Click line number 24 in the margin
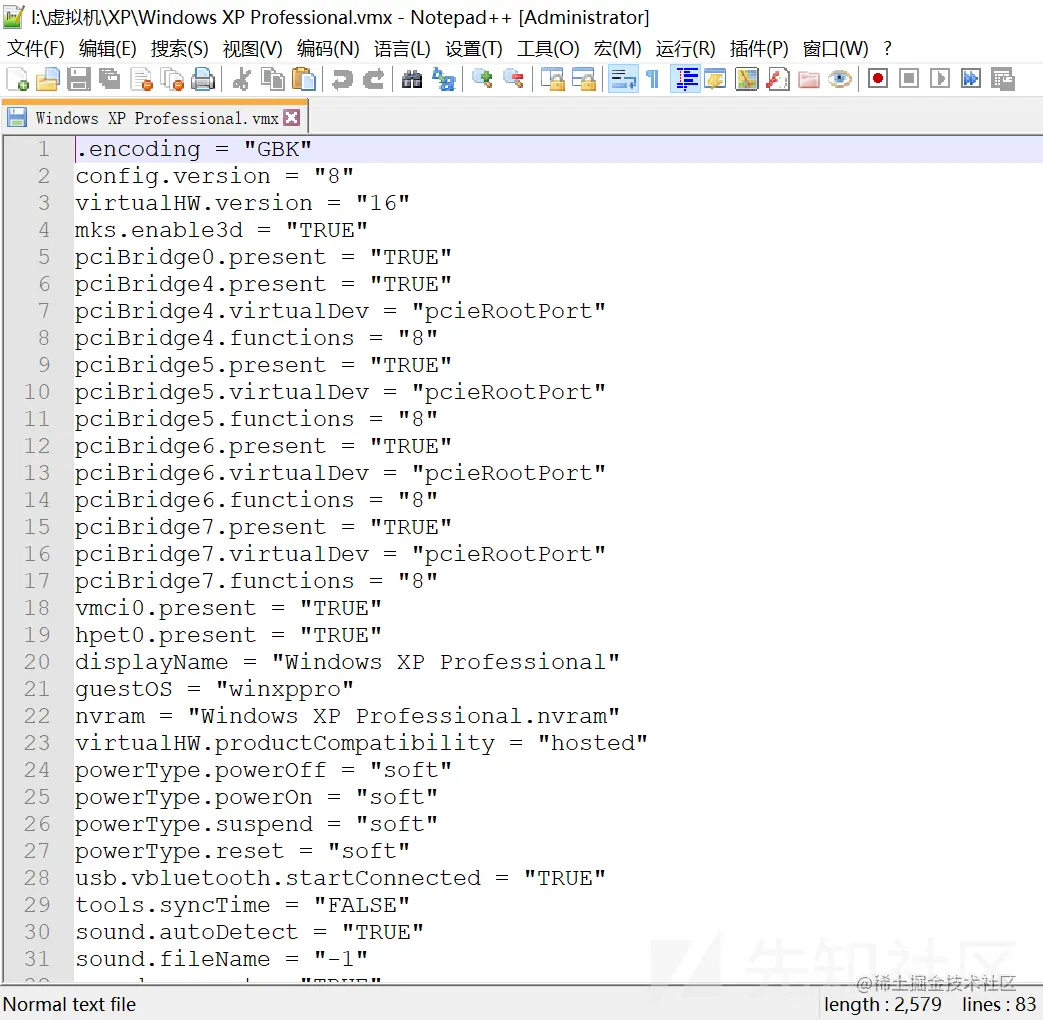 tap(37, 770)
